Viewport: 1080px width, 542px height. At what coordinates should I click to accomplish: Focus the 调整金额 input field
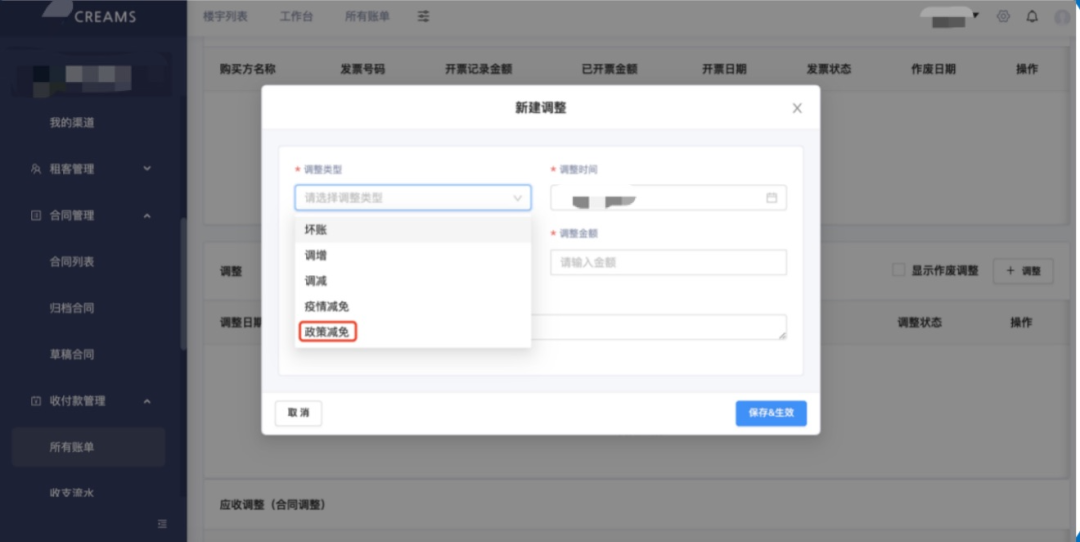[x=668, y=262]
